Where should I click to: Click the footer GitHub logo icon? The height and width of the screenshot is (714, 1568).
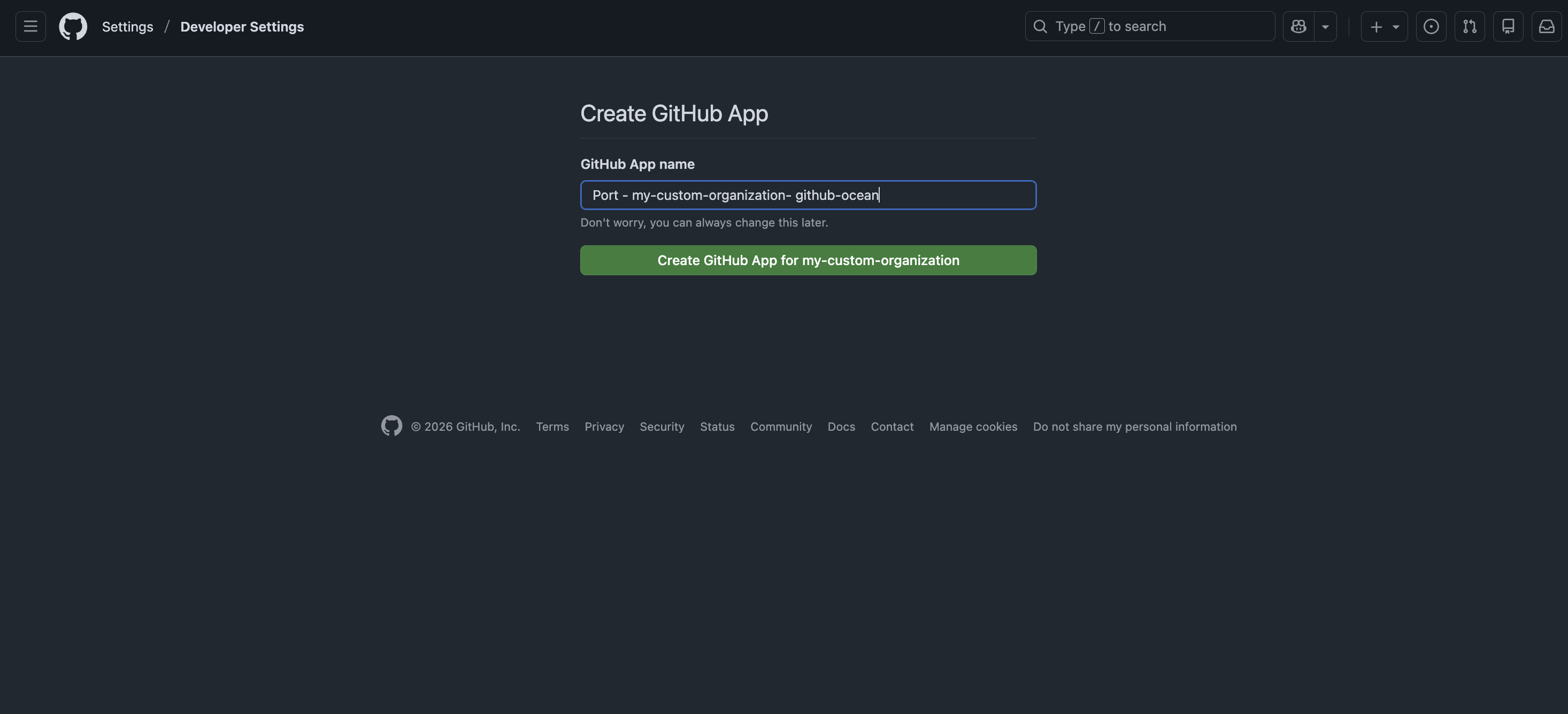point(391,426)
